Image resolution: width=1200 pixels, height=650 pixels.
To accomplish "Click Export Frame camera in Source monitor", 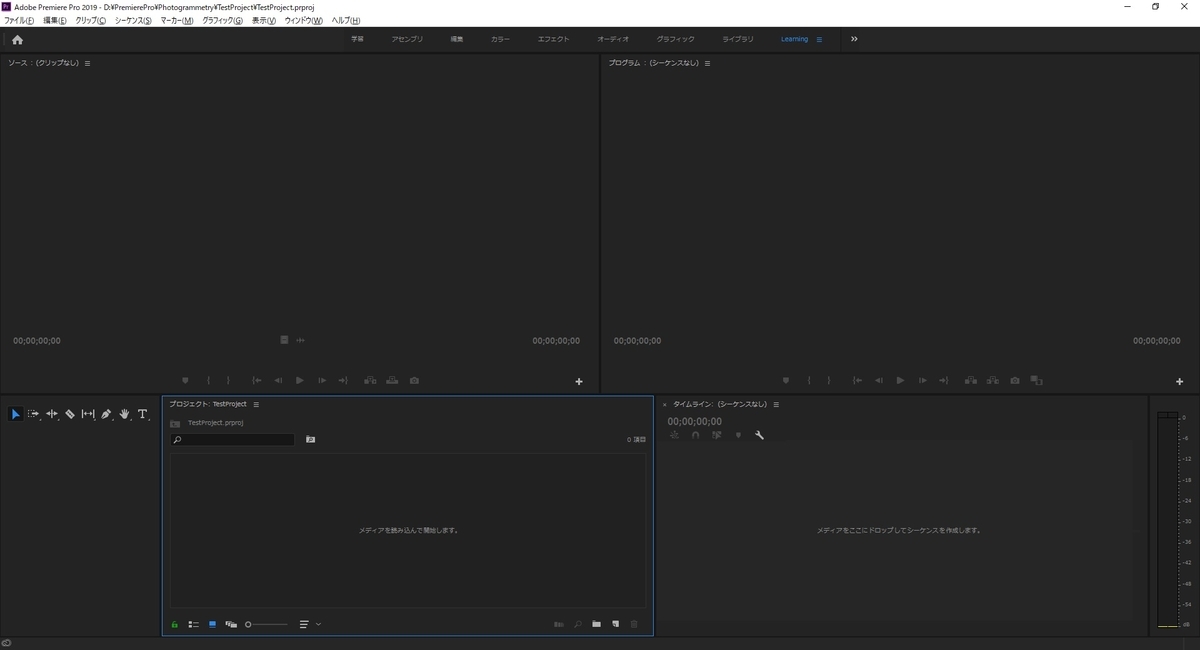I will pos(414,381).
